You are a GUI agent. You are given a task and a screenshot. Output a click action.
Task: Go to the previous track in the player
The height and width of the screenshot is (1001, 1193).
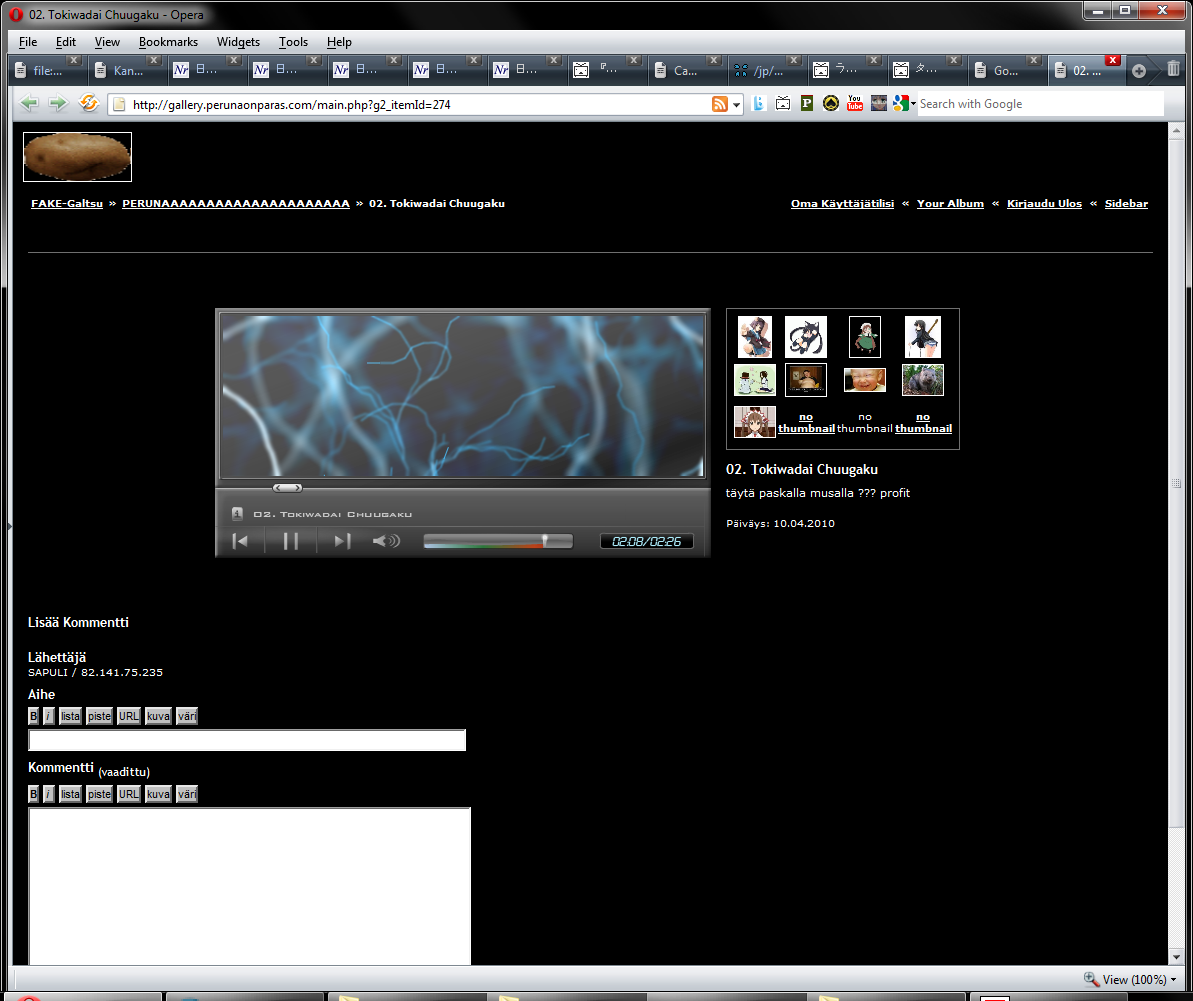240,541
